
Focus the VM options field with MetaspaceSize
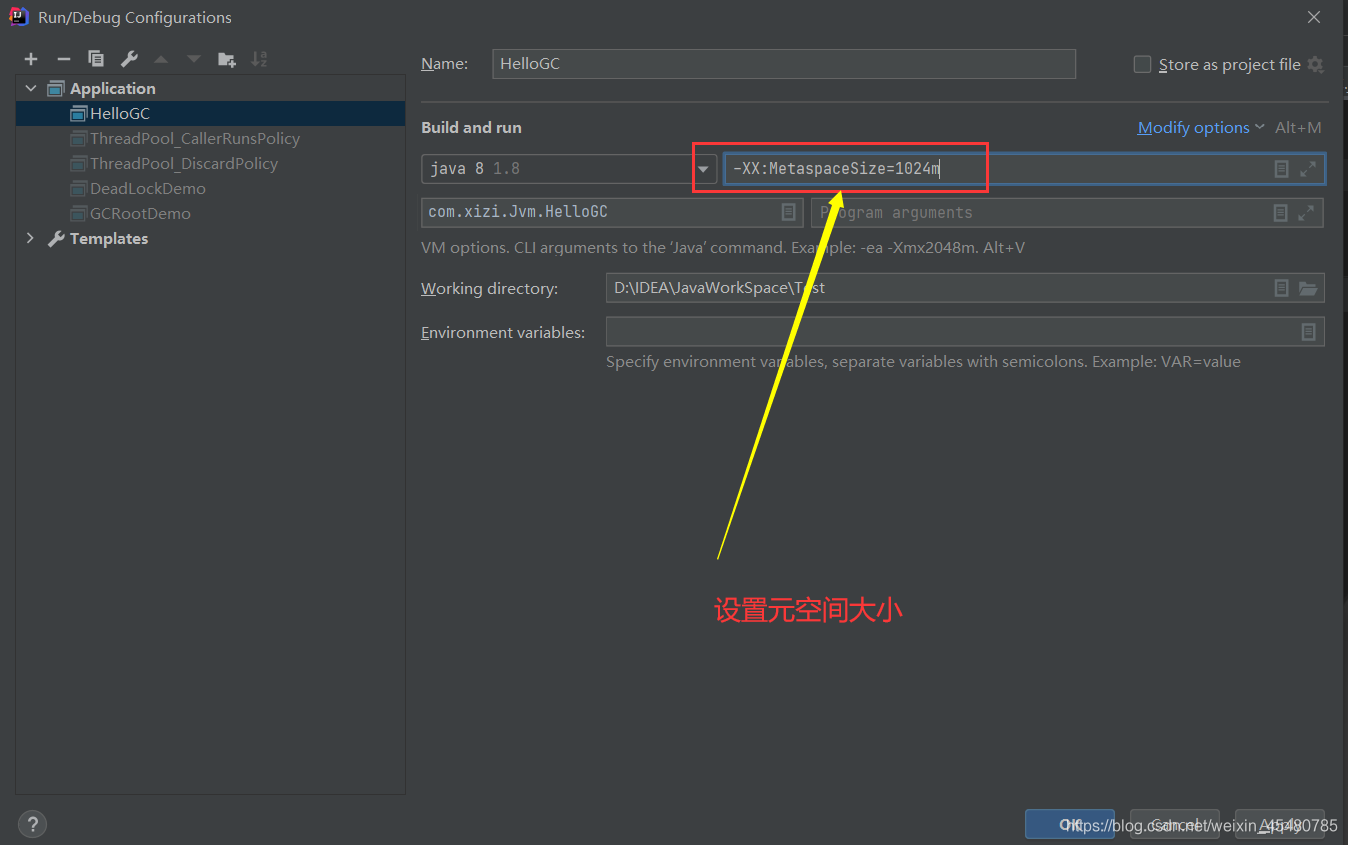1024,169
